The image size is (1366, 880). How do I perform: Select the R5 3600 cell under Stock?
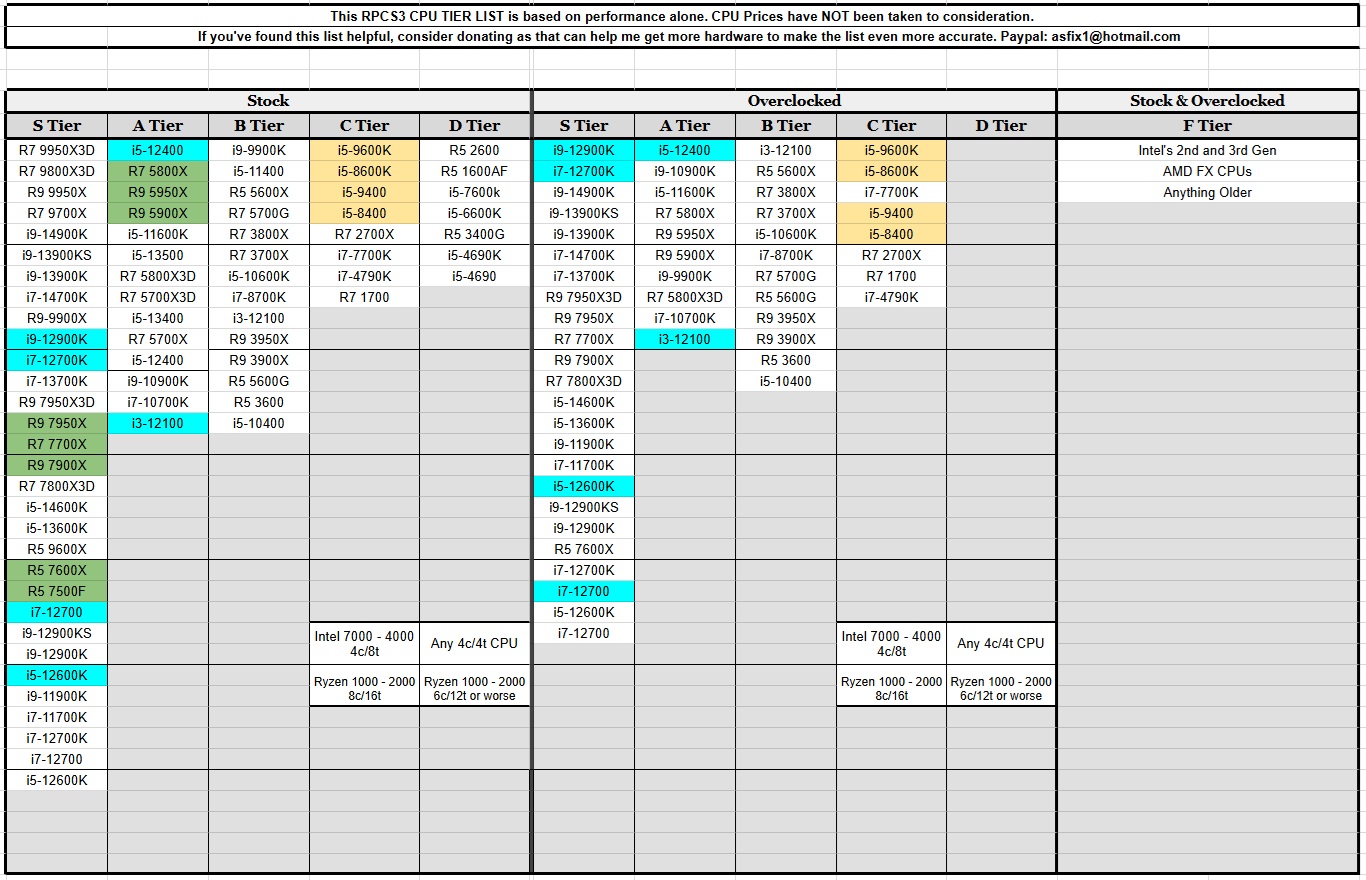pos(259,402)
